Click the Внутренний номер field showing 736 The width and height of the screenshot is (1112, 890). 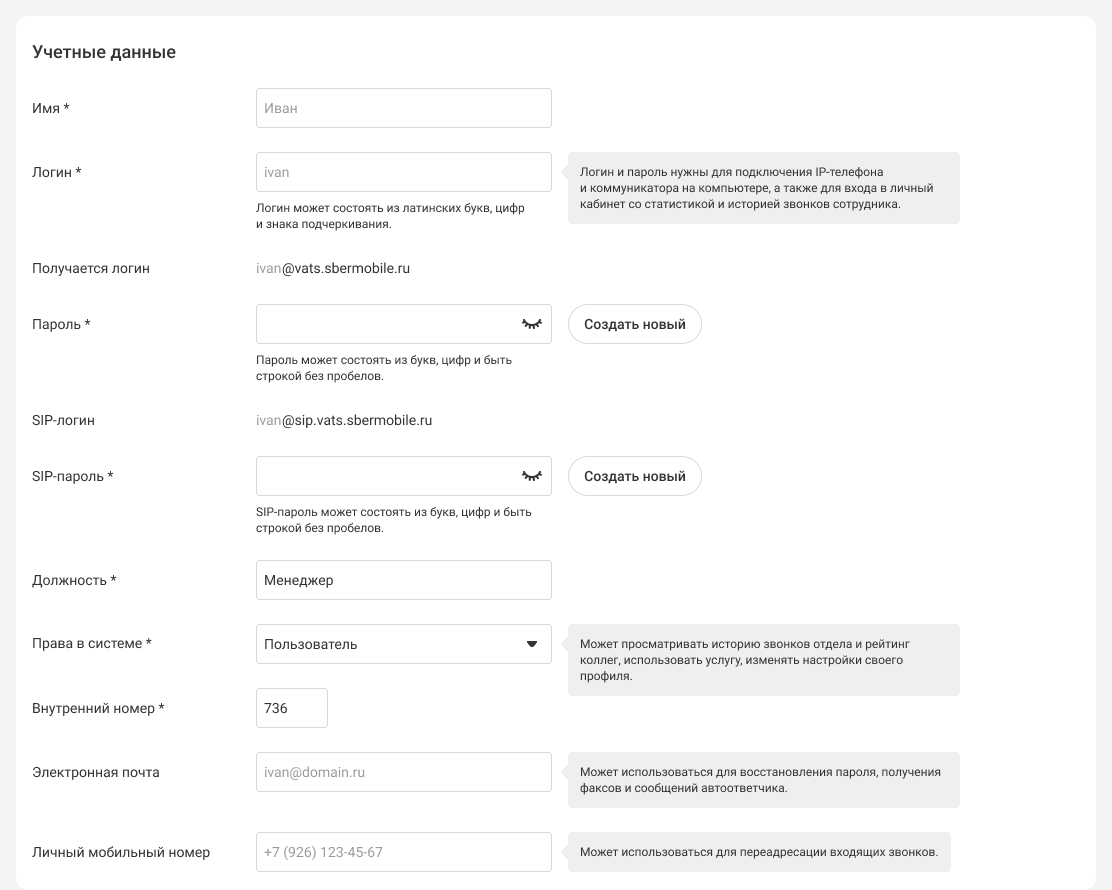pyautogui.click(x=292, y=708)
